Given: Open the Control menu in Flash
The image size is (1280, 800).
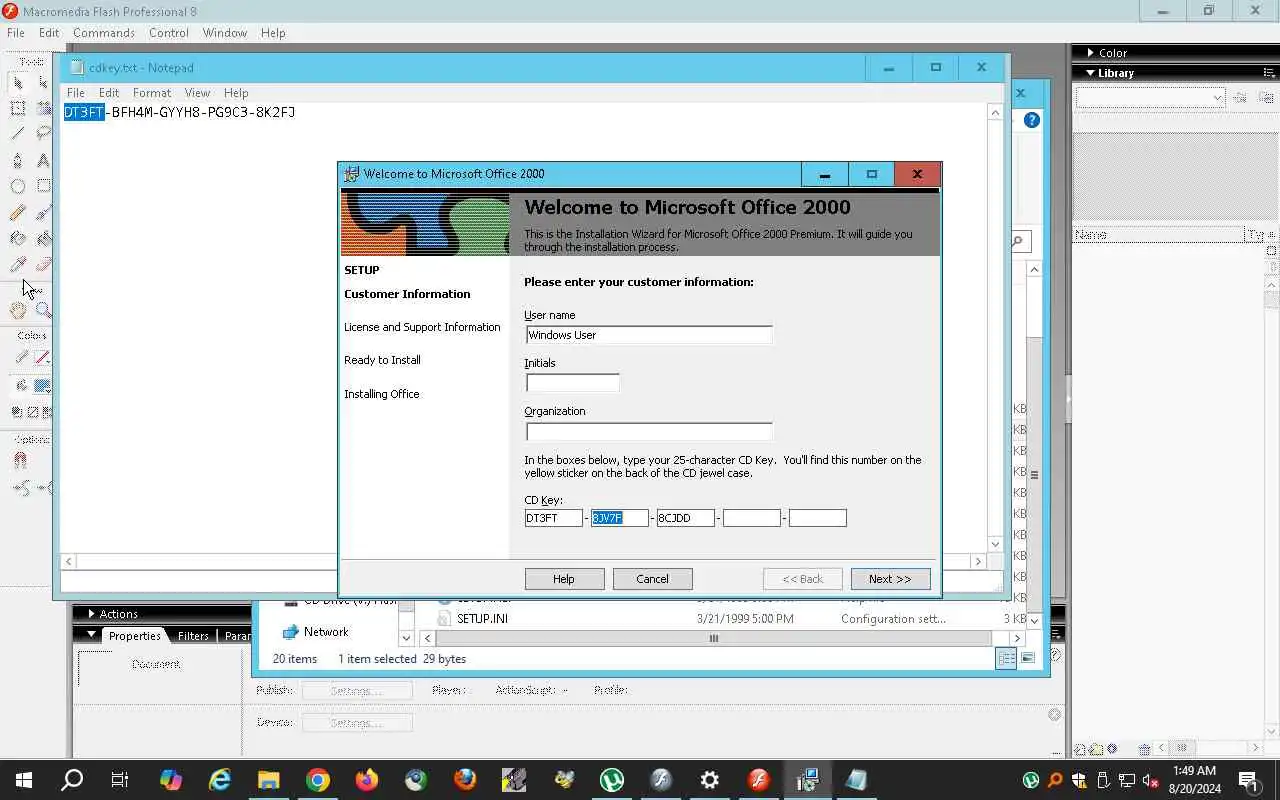Looking at the screenshot, I should [x=169, y=33].
